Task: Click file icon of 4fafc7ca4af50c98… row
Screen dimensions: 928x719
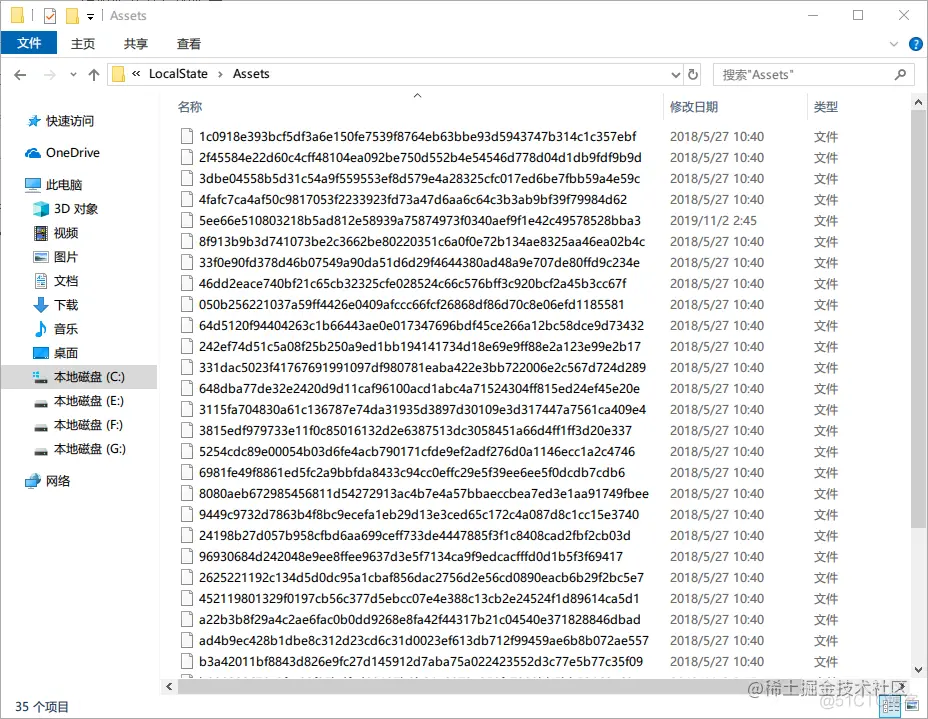Action: (187, 199)
